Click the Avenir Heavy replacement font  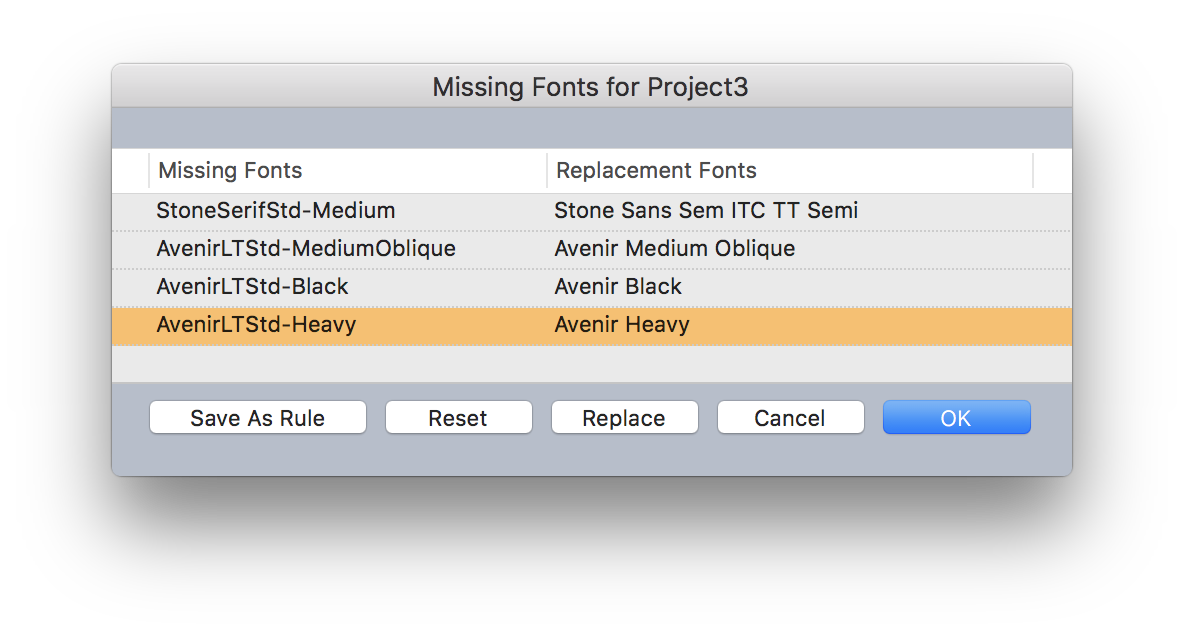622,325
